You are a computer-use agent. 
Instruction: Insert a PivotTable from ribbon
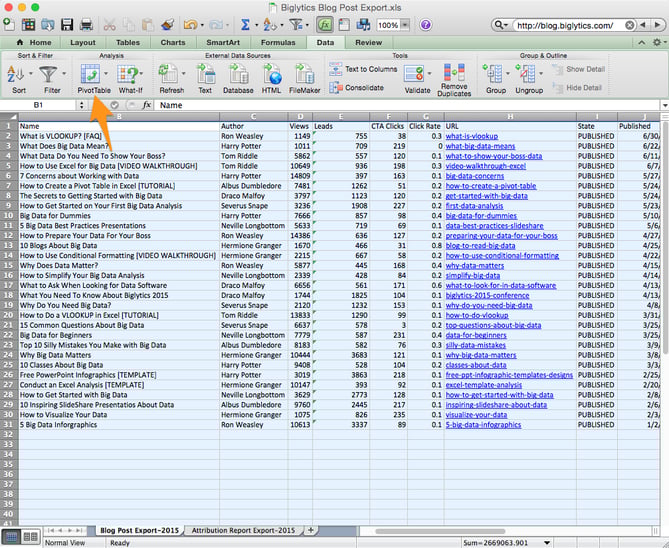point(90,79)
